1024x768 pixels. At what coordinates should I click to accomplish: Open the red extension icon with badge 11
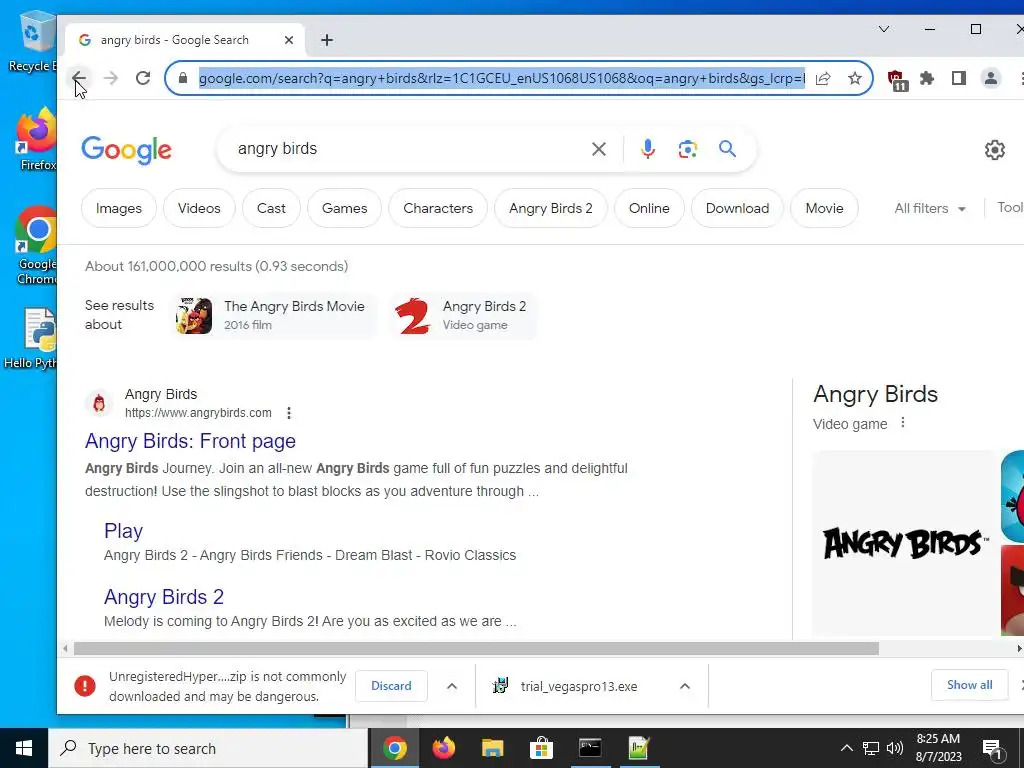point(897,80)
